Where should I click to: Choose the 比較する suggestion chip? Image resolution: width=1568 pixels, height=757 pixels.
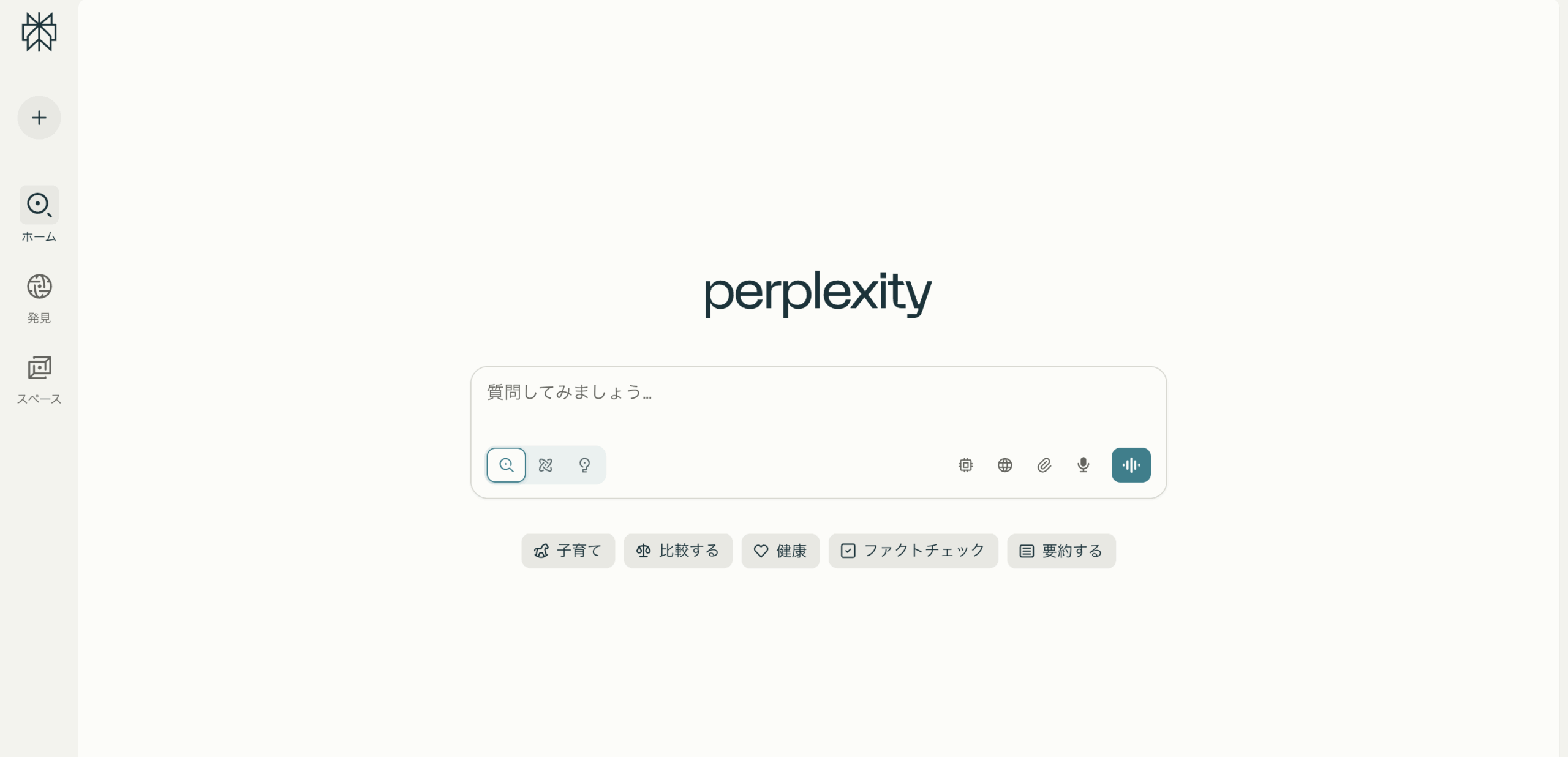point(678,551)
